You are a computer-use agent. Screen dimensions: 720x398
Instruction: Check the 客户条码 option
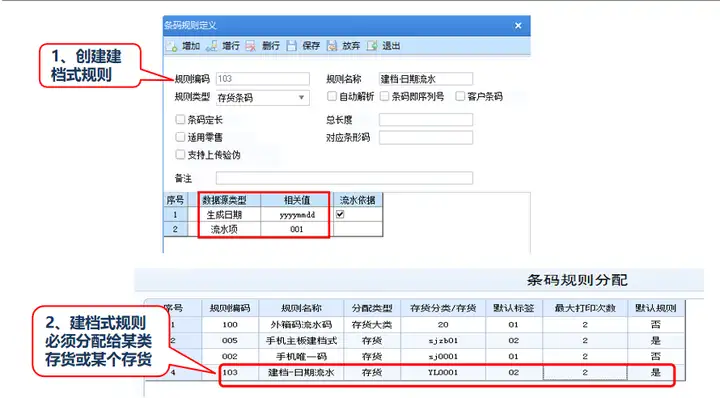click(460, 96)
